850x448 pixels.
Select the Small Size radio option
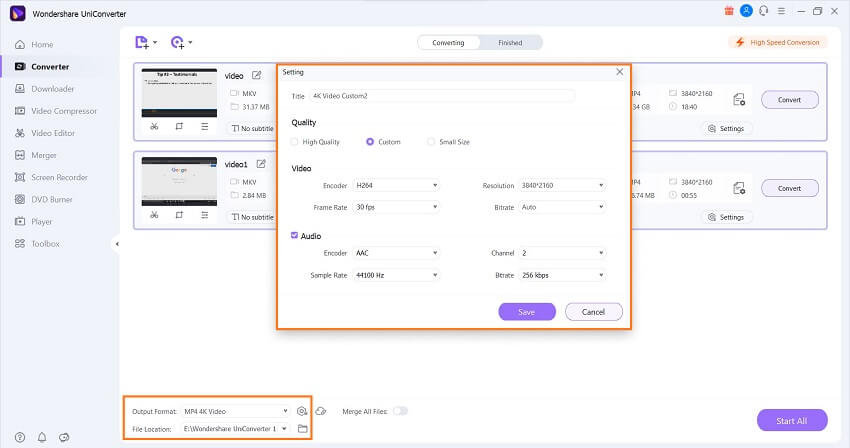click(431, 142)
